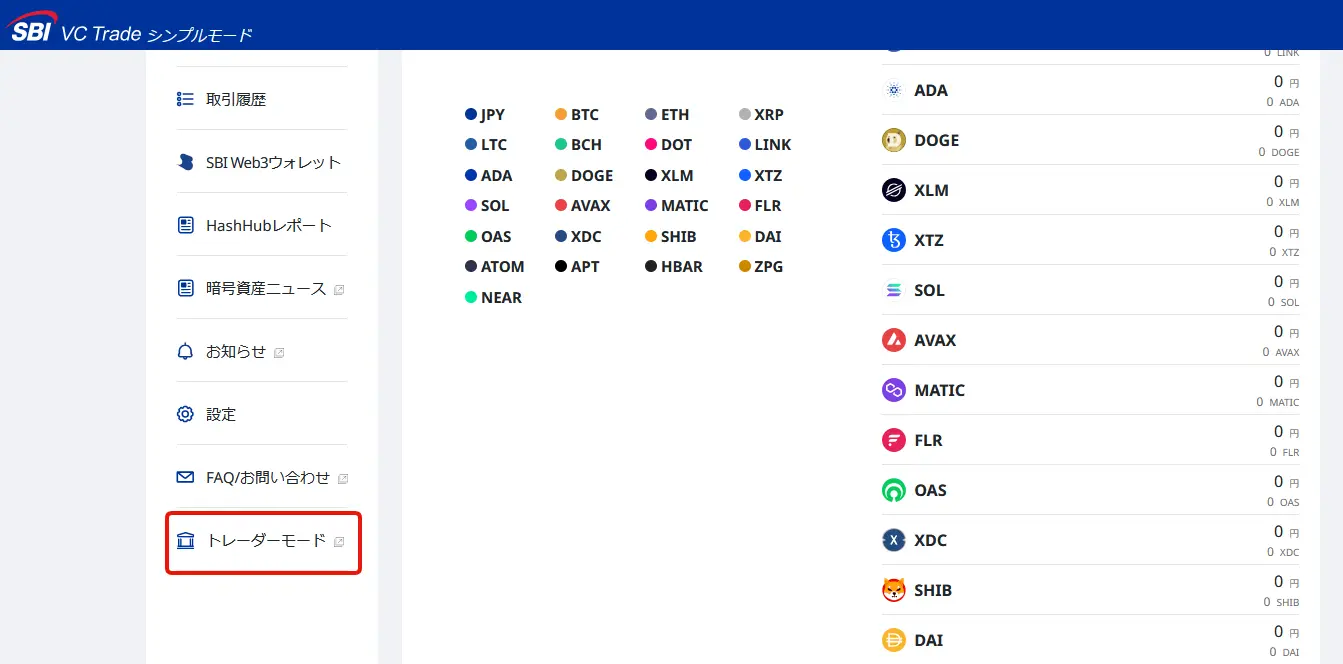Click the JPY legend color dot
1343x664 pixels.
[x=471, y=114]
